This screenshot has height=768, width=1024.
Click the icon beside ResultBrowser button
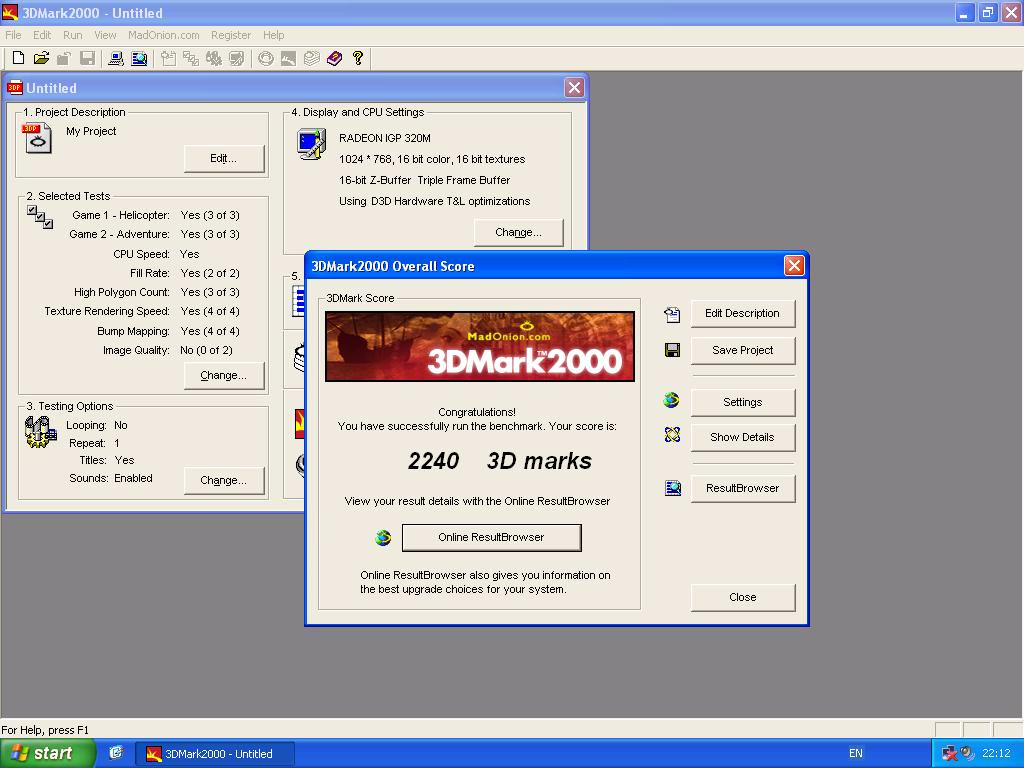click(673, 487)
